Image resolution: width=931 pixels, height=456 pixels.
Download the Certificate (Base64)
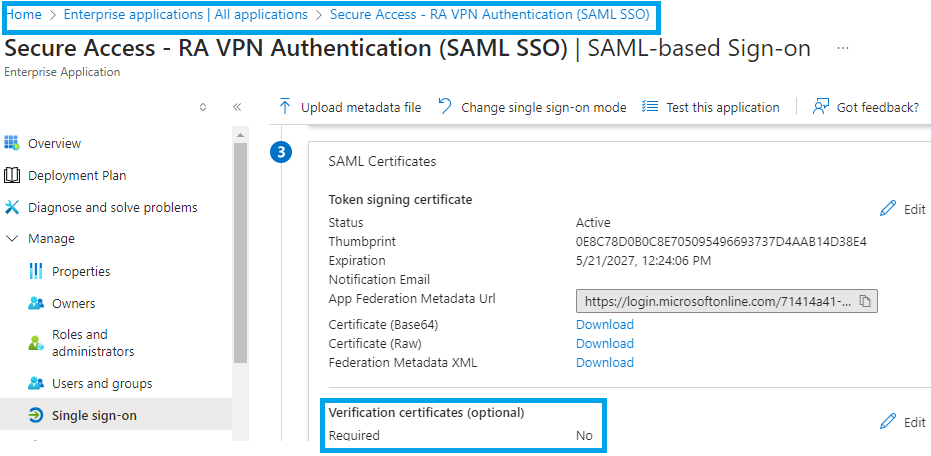pyautogui.click(x=605, y=324)
